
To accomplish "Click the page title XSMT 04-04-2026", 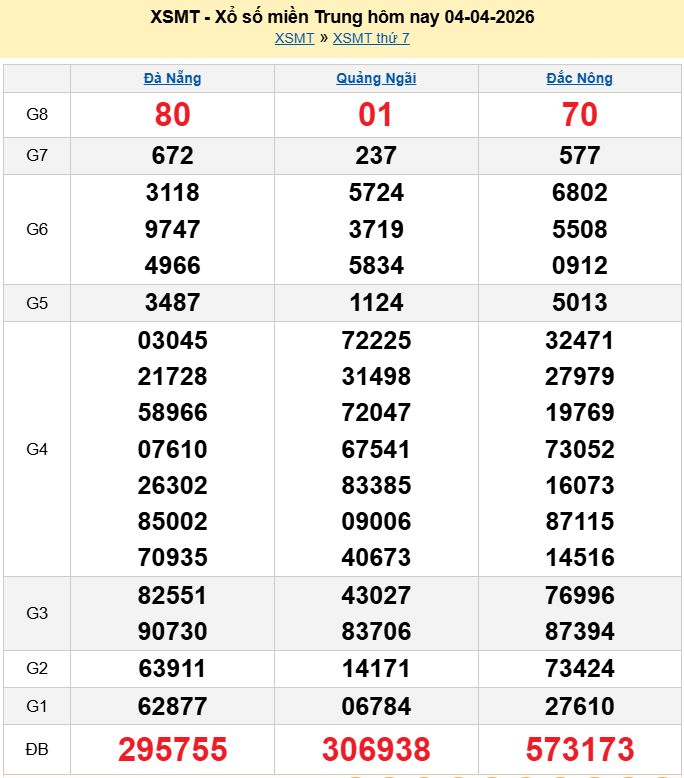I will (342, 17).
